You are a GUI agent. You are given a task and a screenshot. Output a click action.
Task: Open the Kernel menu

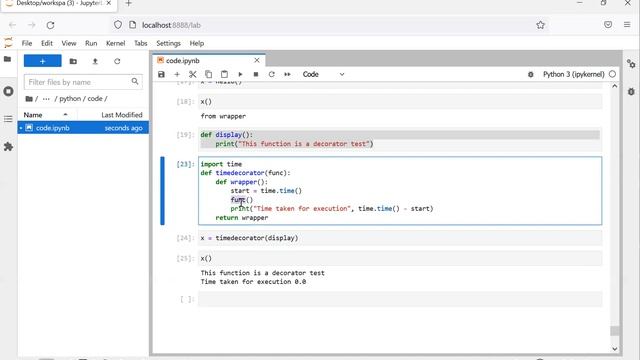click(116, 43)
